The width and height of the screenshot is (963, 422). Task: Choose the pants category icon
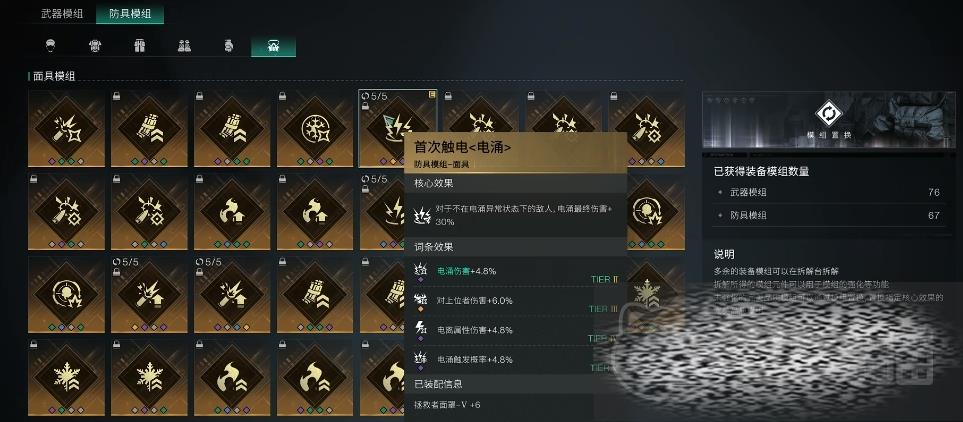[x=140, y=45]
